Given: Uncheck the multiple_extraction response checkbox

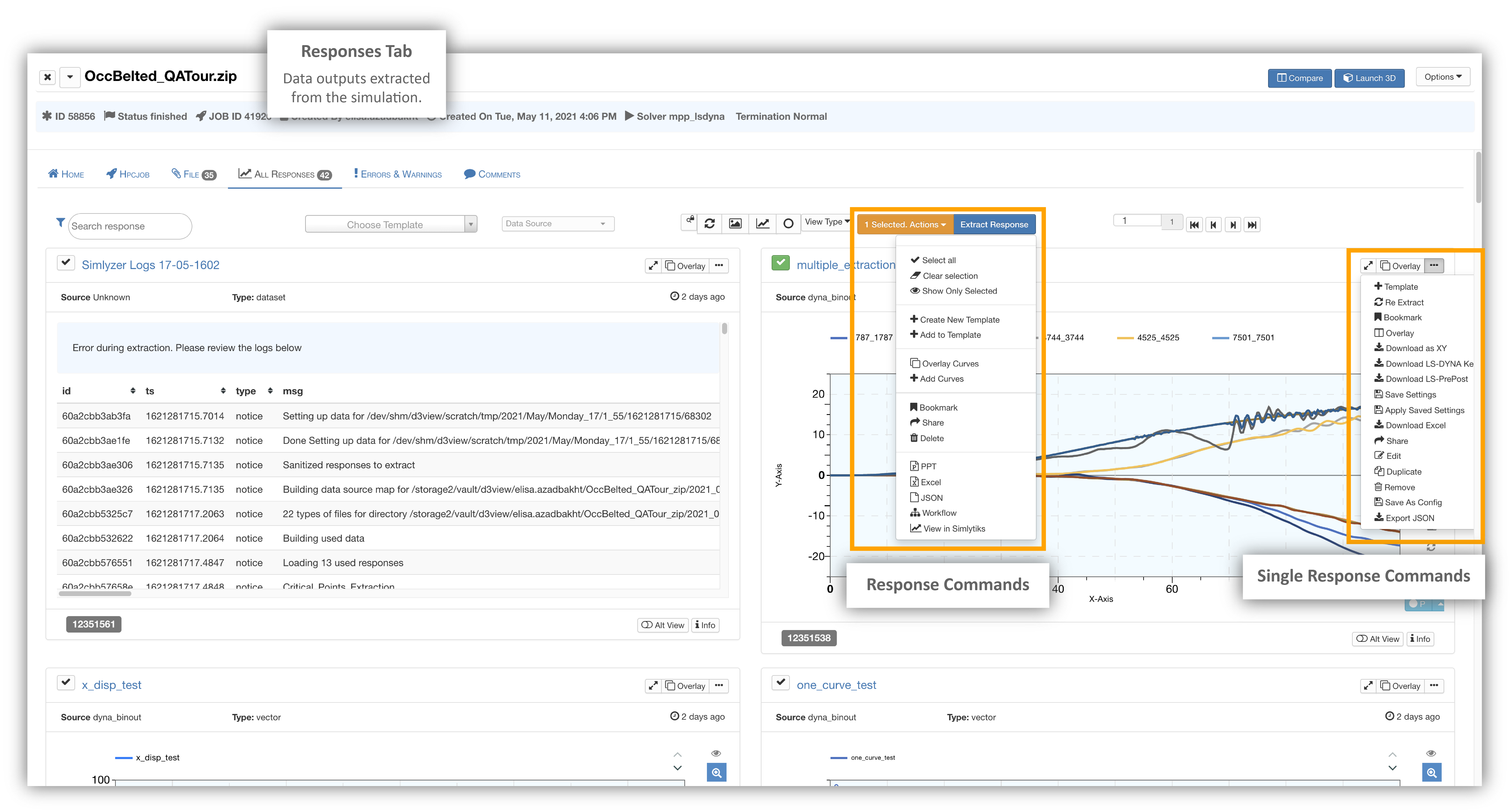Looking at the screenshot, I should tap(781, 263).
